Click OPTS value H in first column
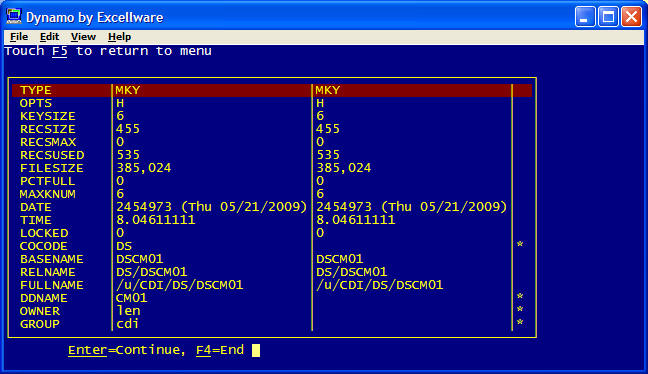 pyautogui.click(x=120, y=103)
